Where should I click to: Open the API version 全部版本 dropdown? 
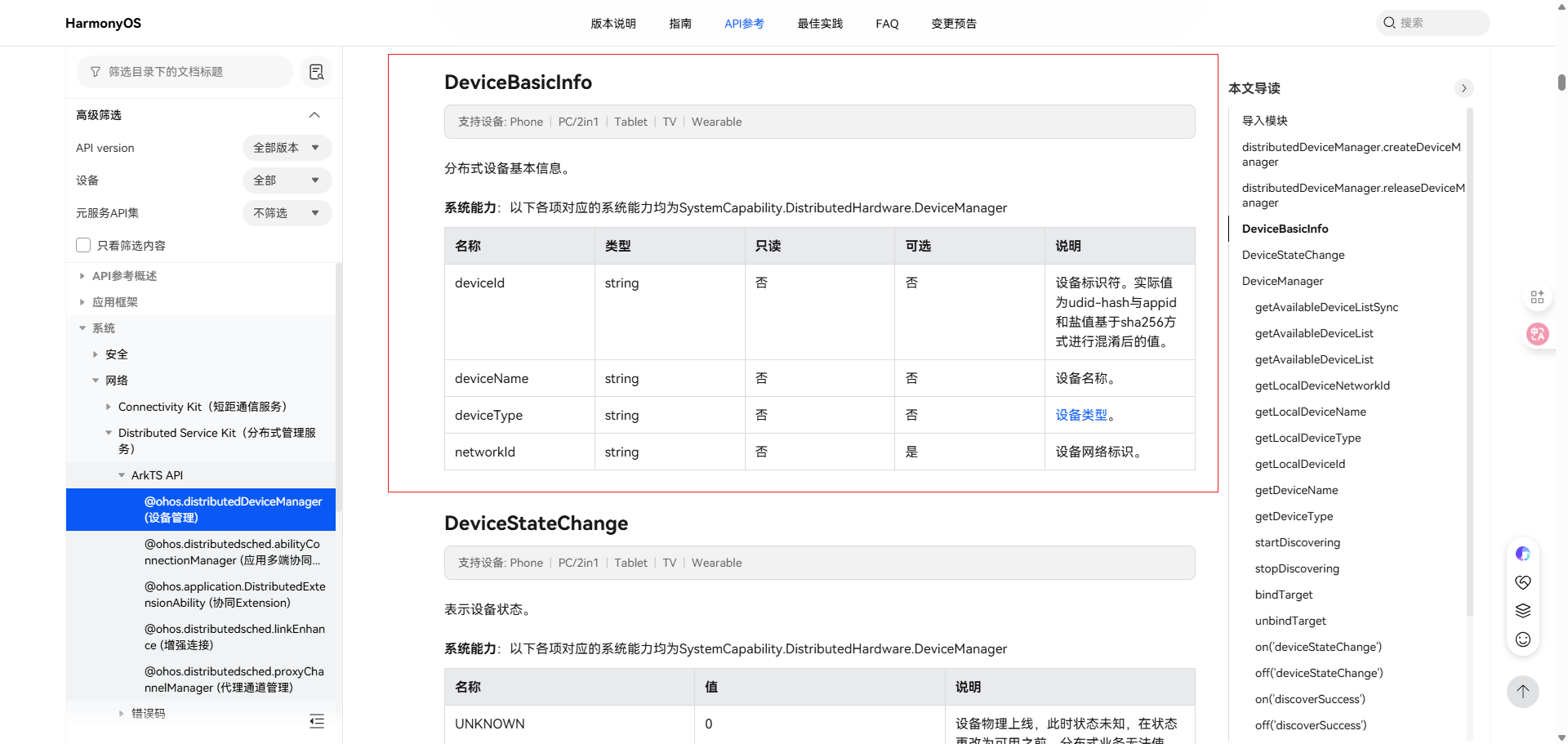point(287,148)
